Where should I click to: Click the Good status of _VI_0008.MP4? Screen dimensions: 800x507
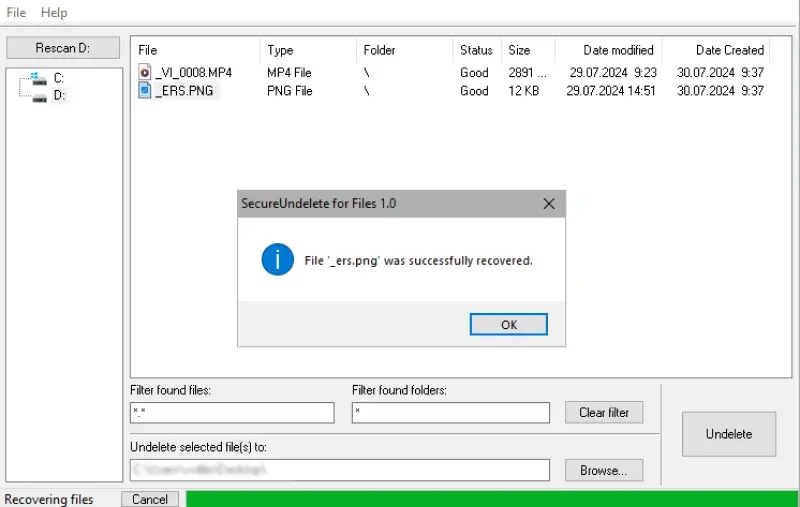pyautogui.click(x=474, y=72)
